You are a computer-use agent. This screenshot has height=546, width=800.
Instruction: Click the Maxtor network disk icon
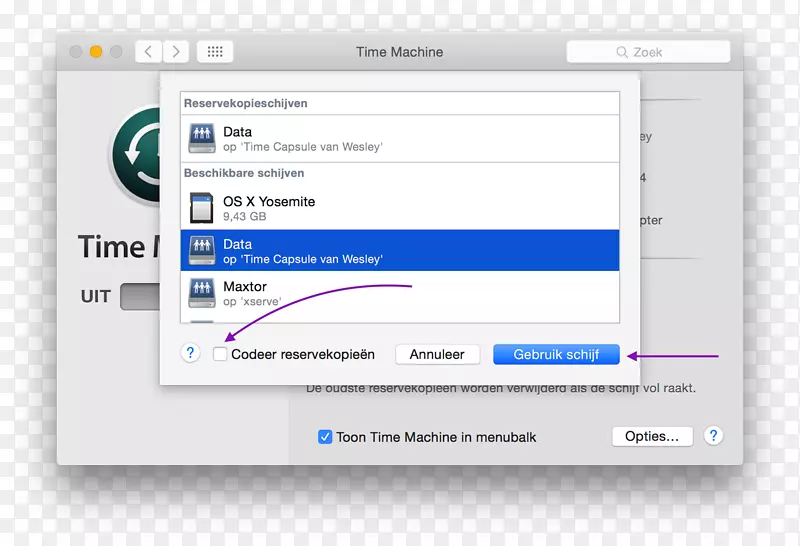coord(202,293)
